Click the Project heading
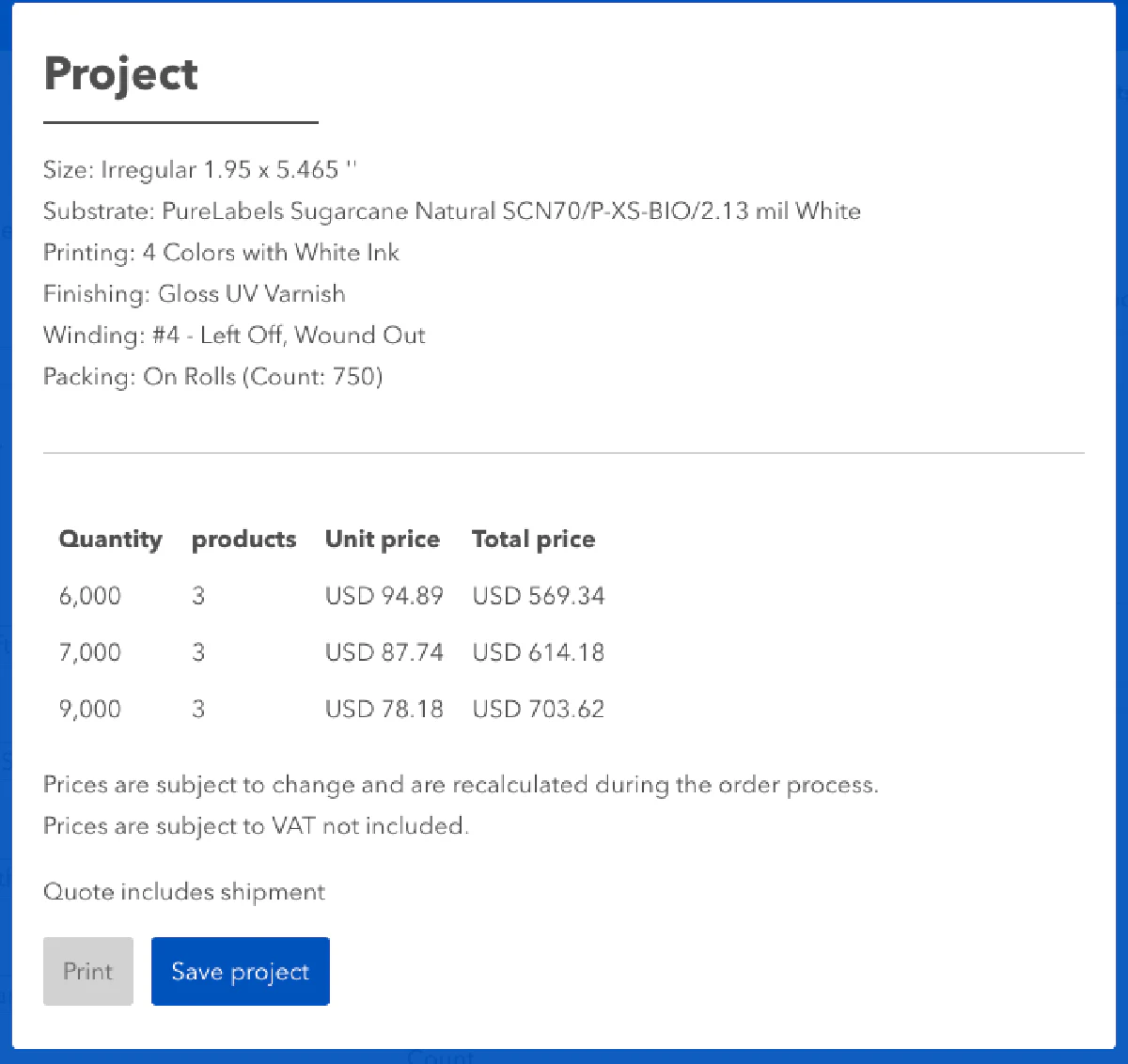 pyautogui.click(x=121, y=74)
